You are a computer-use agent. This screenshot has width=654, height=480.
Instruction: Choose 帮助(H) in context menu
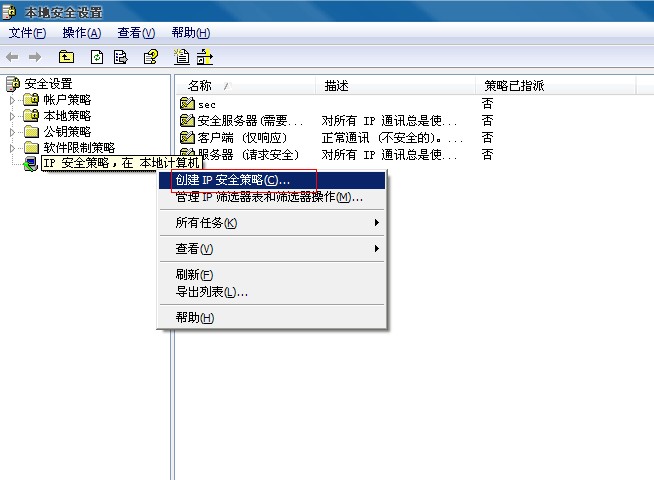(272, 318)
